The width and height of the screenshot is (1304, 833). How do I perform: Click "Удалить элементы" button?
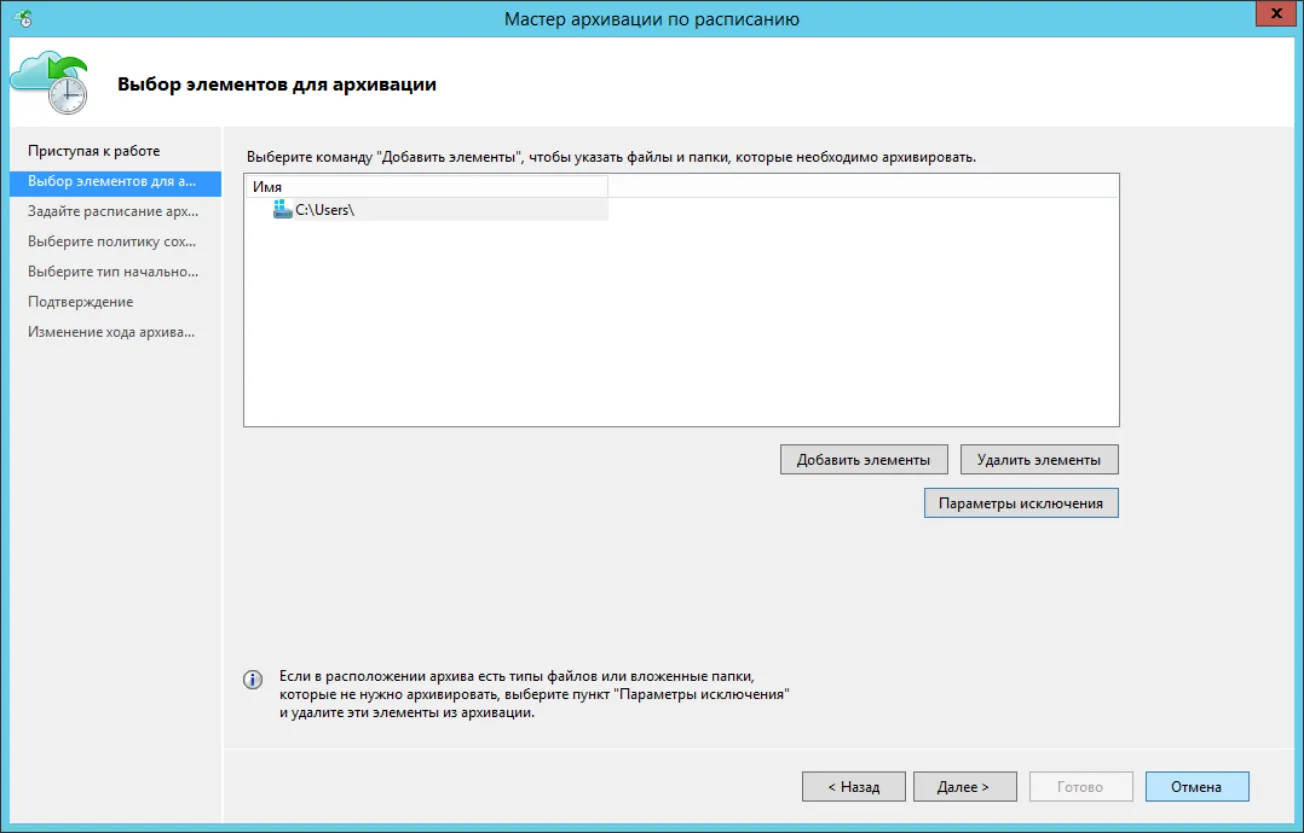[1039, 459]
